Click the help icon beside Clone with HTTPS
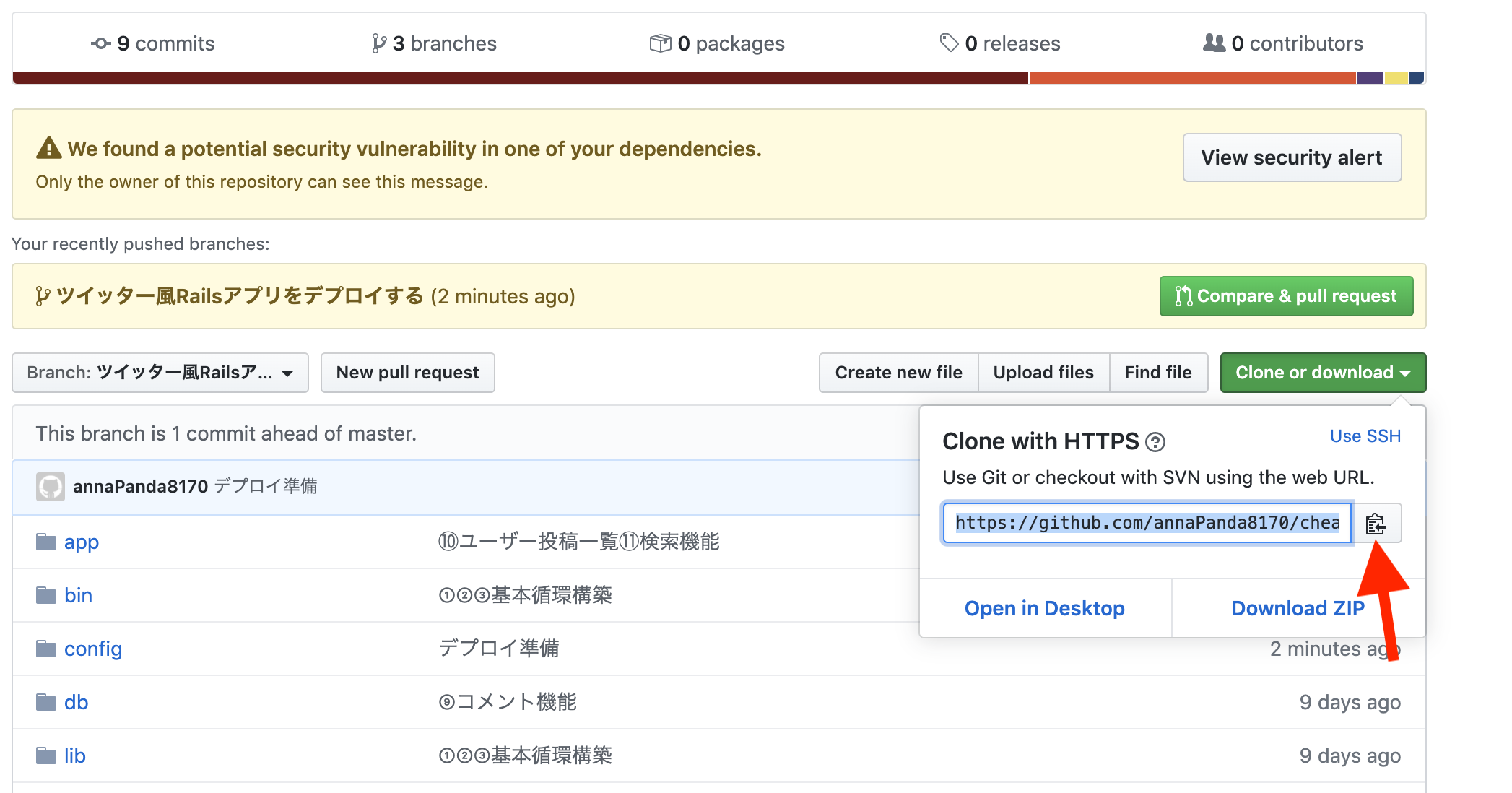The height and width of the screenshot is (793, 1512). 1155,442
